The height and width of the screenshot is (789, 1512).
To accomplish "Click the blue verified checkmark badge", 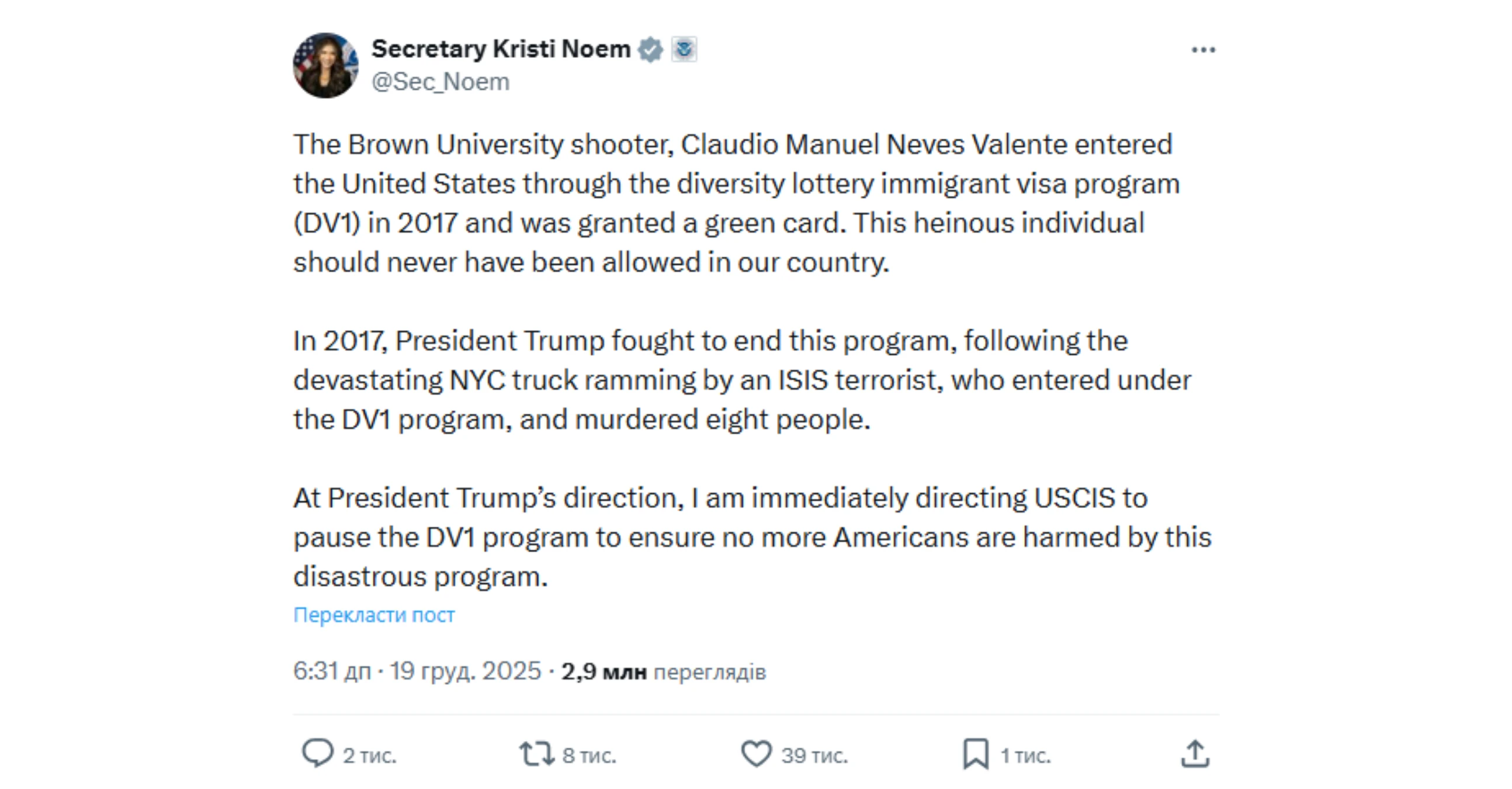I will click(x=650, y=49).
